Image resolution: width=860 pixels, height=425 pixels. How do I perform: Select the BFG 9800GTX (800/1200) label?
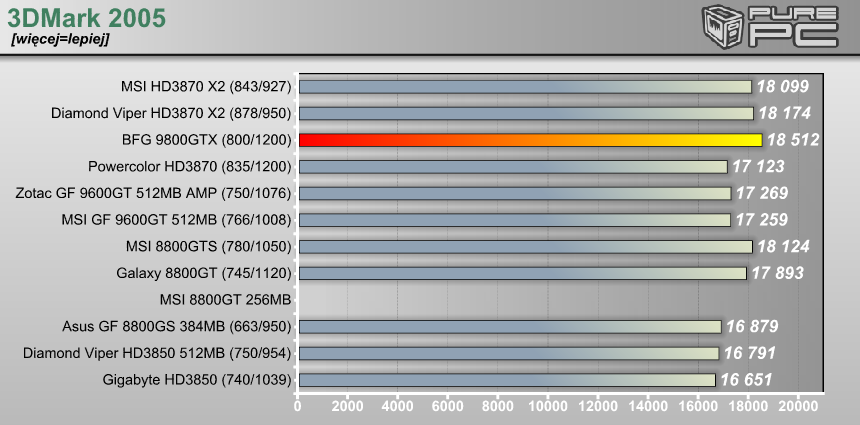click(207, 140)
